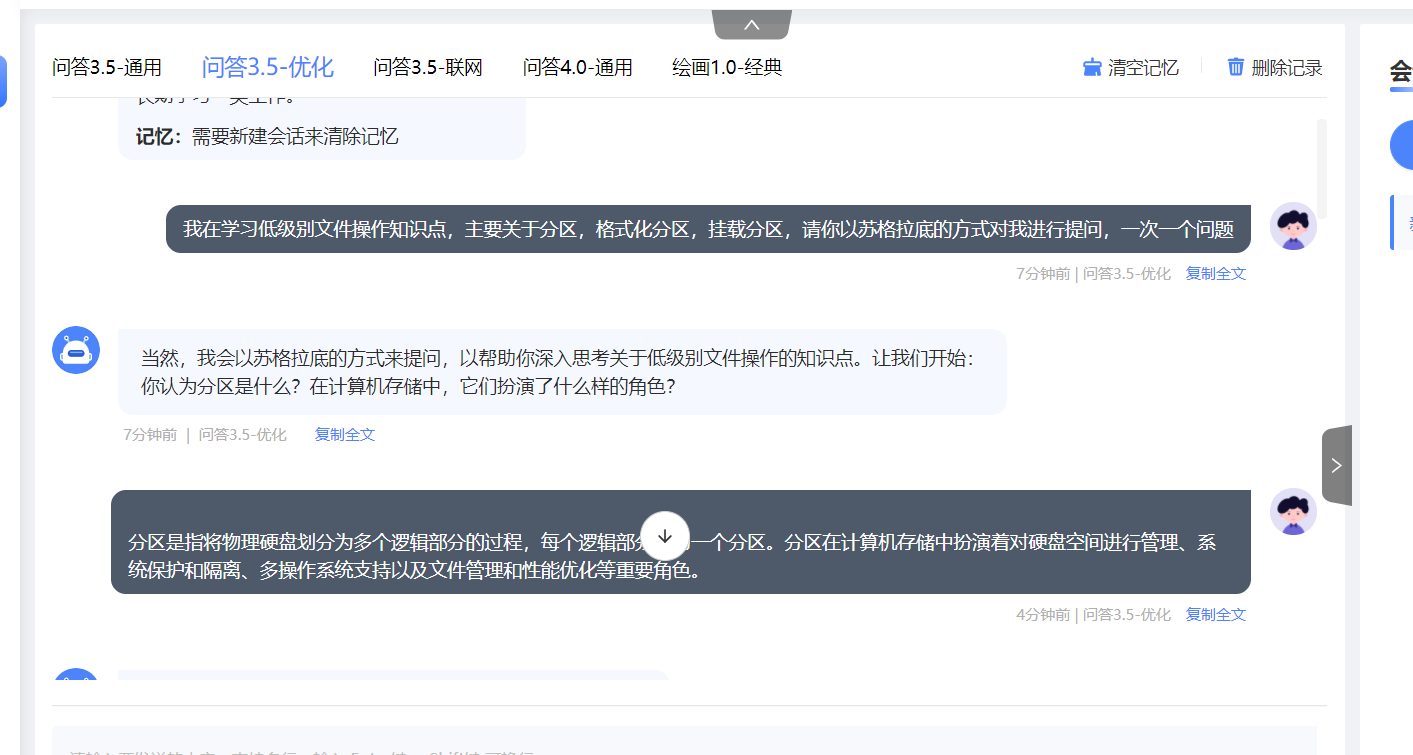Click the chat vertical scrollbar thumb
This screenshot has width=1413, height=755.
coord(1322,168)
